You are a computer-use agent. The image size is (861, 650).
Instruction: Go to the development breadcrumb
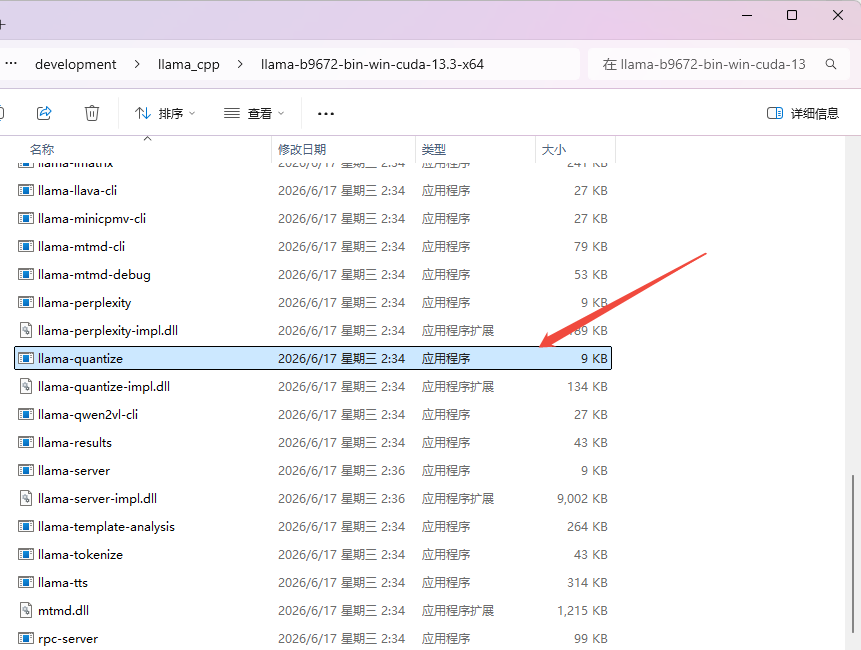[x=76, y=64]
